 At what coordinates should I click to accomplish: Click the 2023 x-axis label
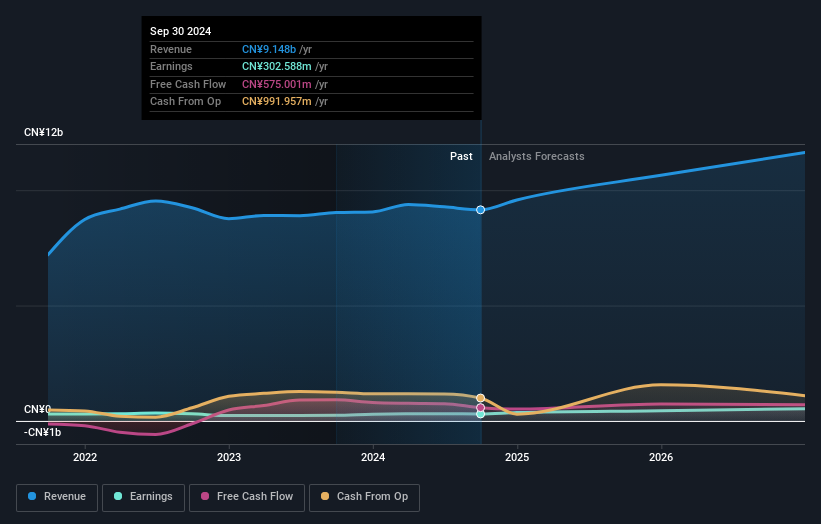tap(229, 457)
